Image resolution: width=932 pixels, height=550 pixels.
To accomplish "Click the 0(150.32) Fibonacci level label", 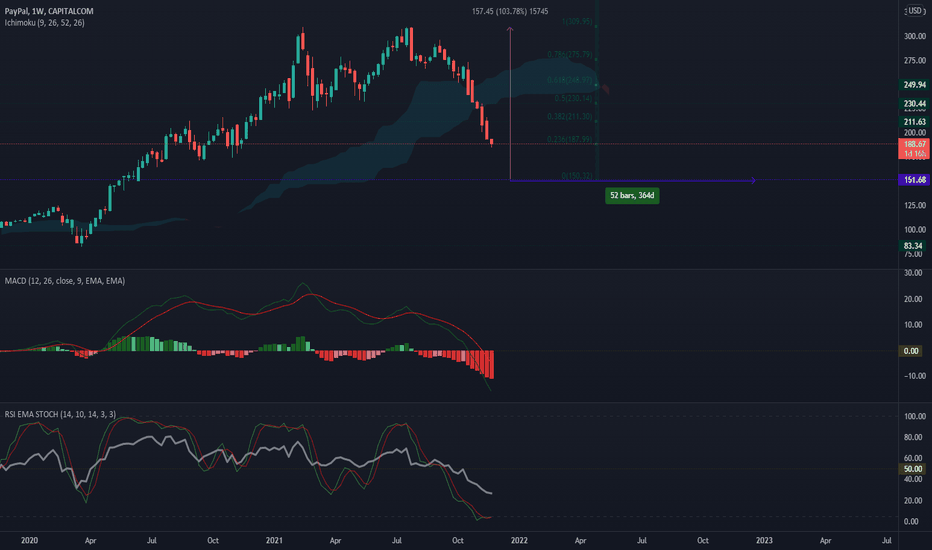I will coord(577,176).
